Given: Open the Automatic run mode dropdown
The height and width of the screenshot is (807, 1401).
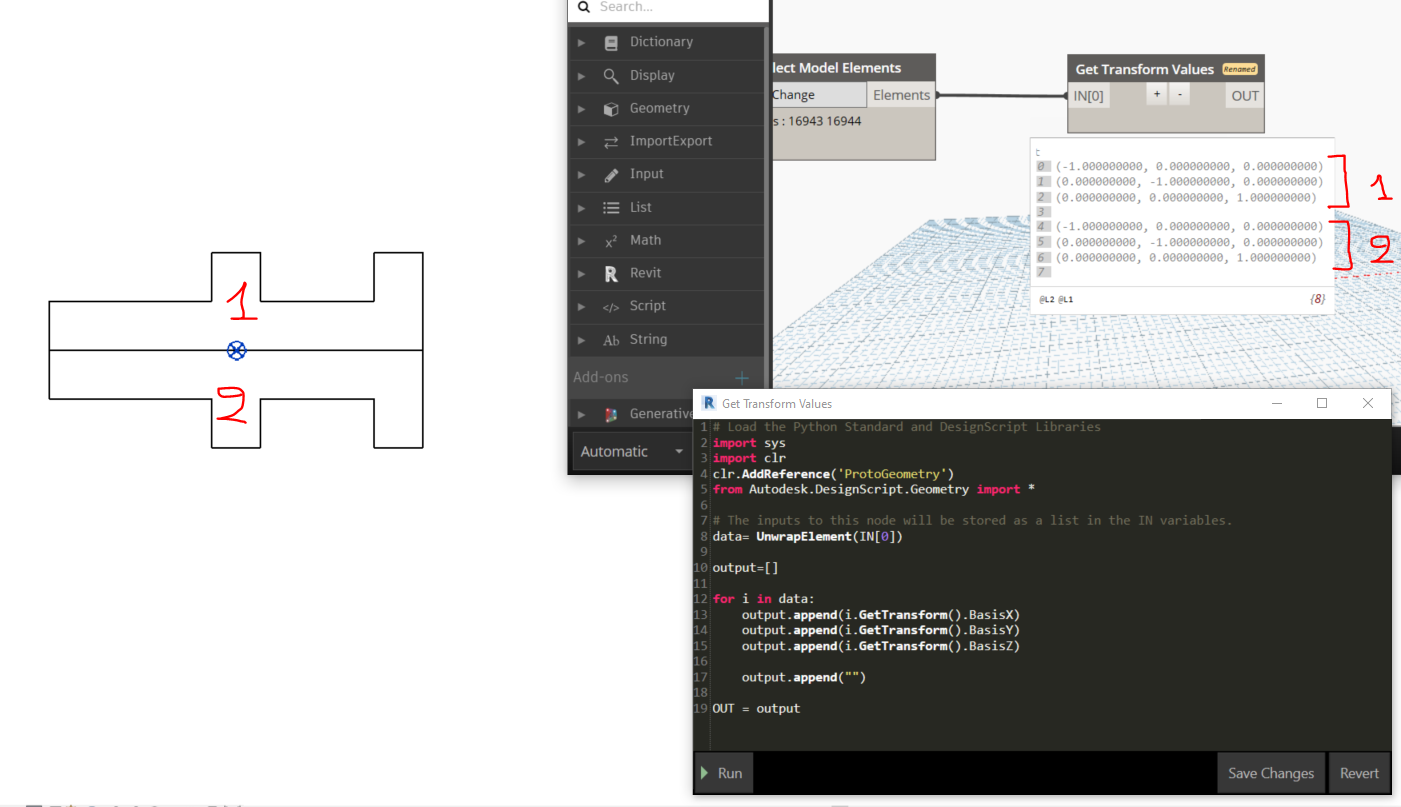Looking at the screenshot, I should click(631, 452).
